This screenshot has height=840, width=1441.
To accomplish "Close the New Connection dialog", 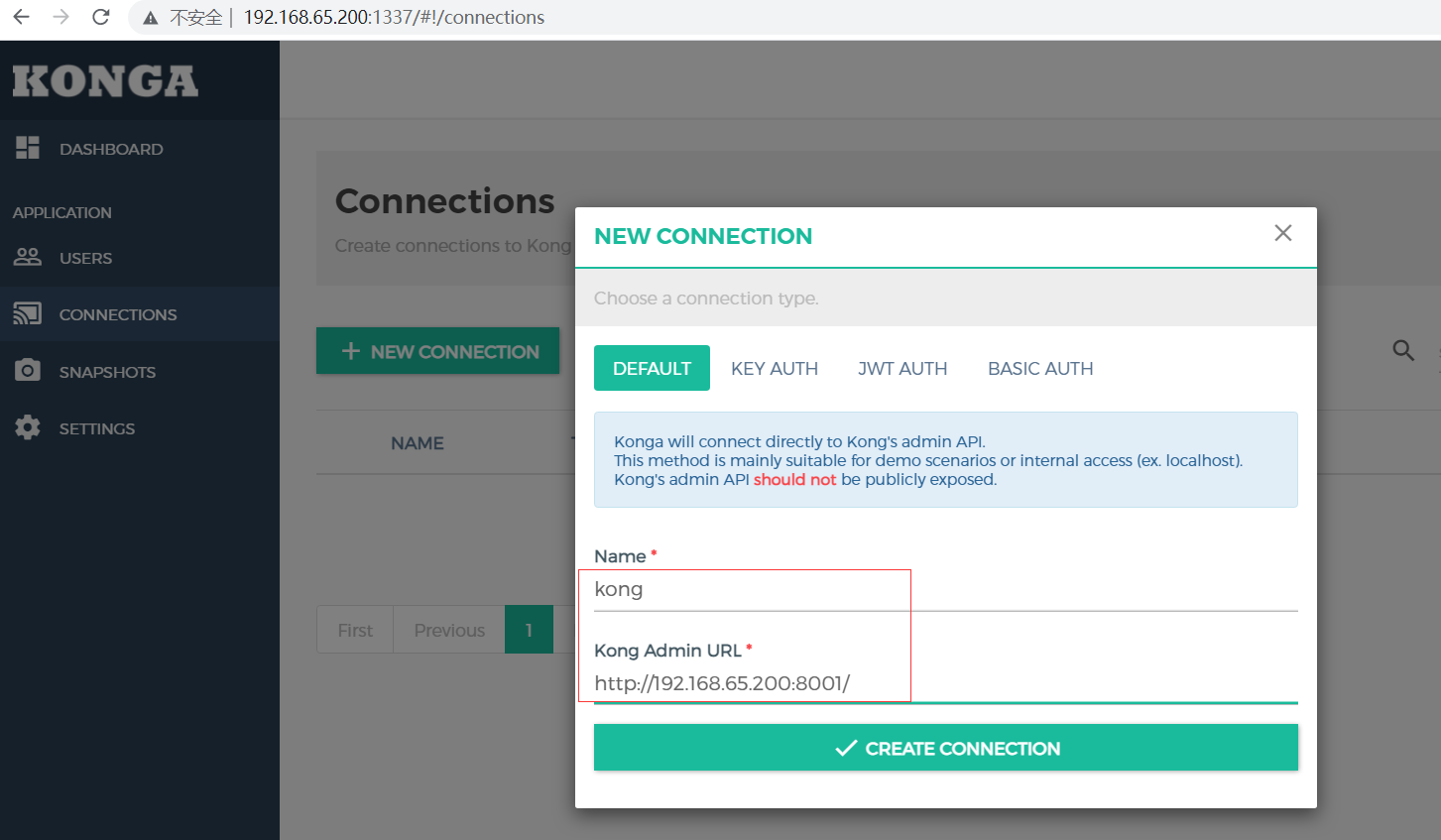I will point(1283,233).
